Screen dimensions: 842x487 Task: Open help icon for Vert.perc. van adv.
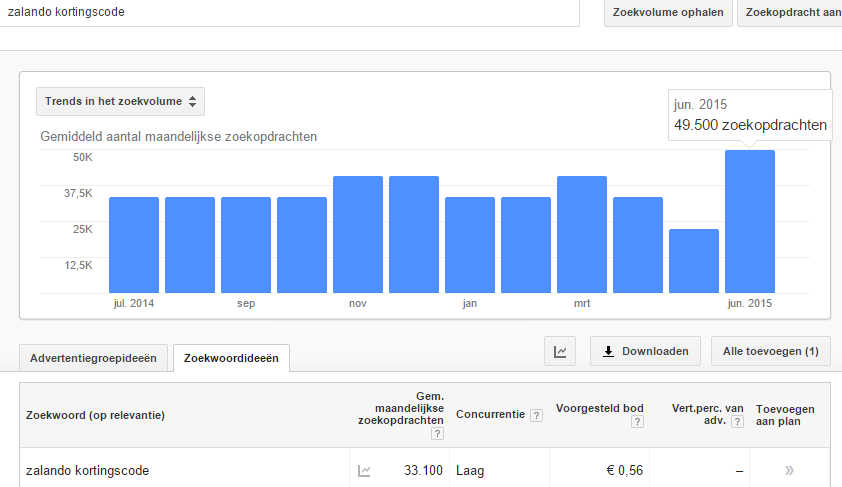(x=737, y=421)
